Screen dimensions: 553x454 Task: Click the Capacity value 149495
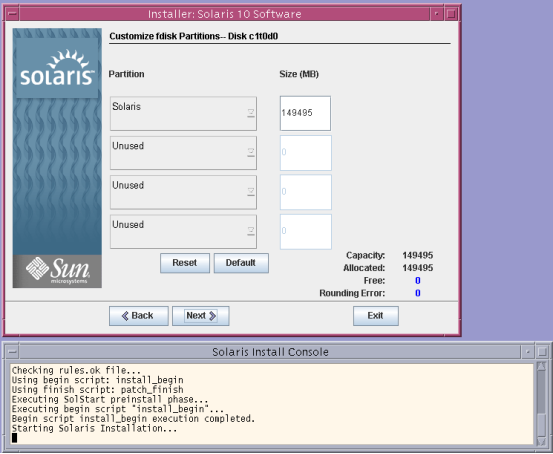(418, 255)
